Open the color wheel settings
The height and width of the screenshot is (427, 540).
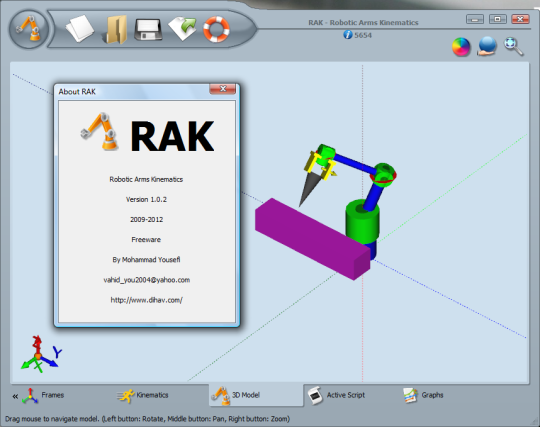pyautogui.click(x=461, y=47)
